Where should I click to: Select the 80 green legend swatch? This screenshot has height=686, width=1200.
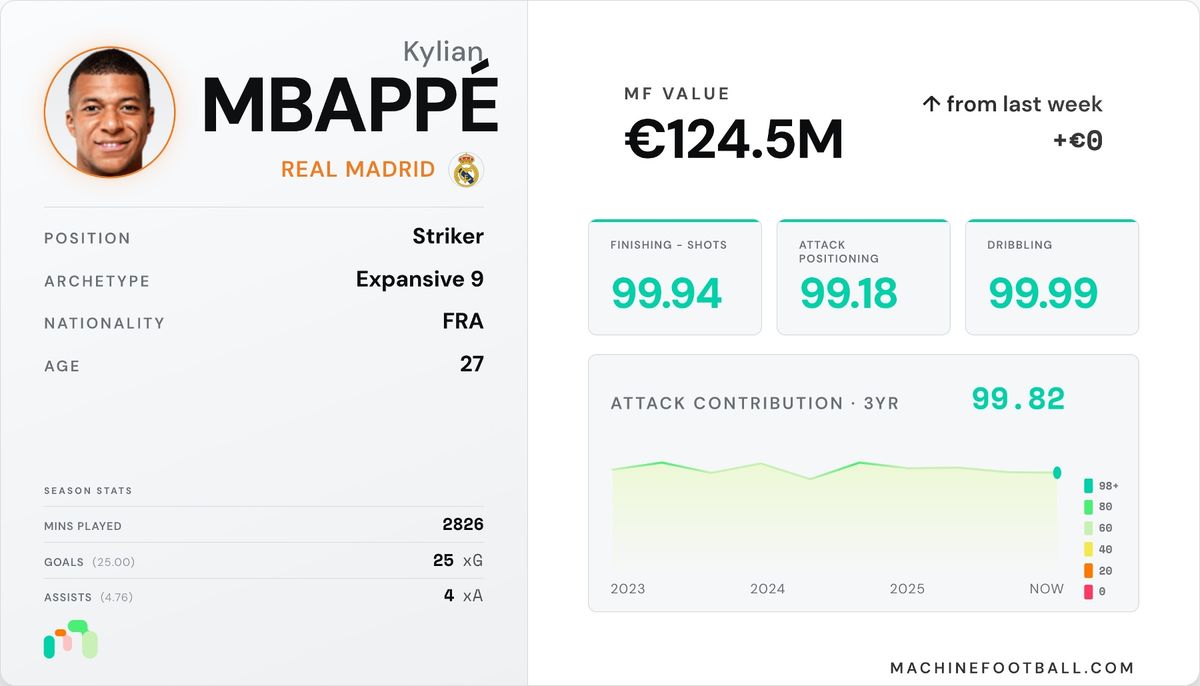click(x=1088, y=507)
